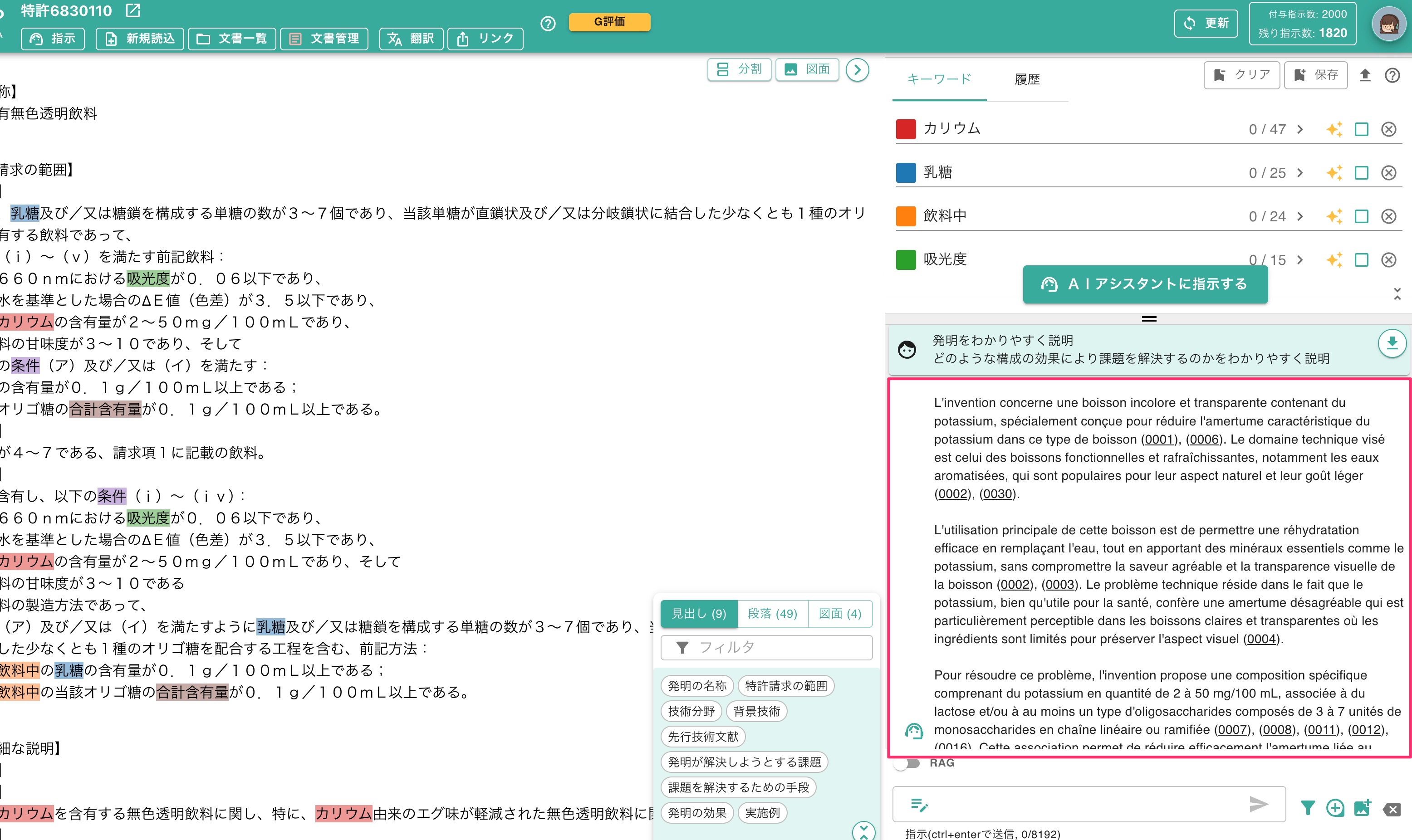
Task: Click AIアシスタントに指示する button
Action: coord(1145,284)
